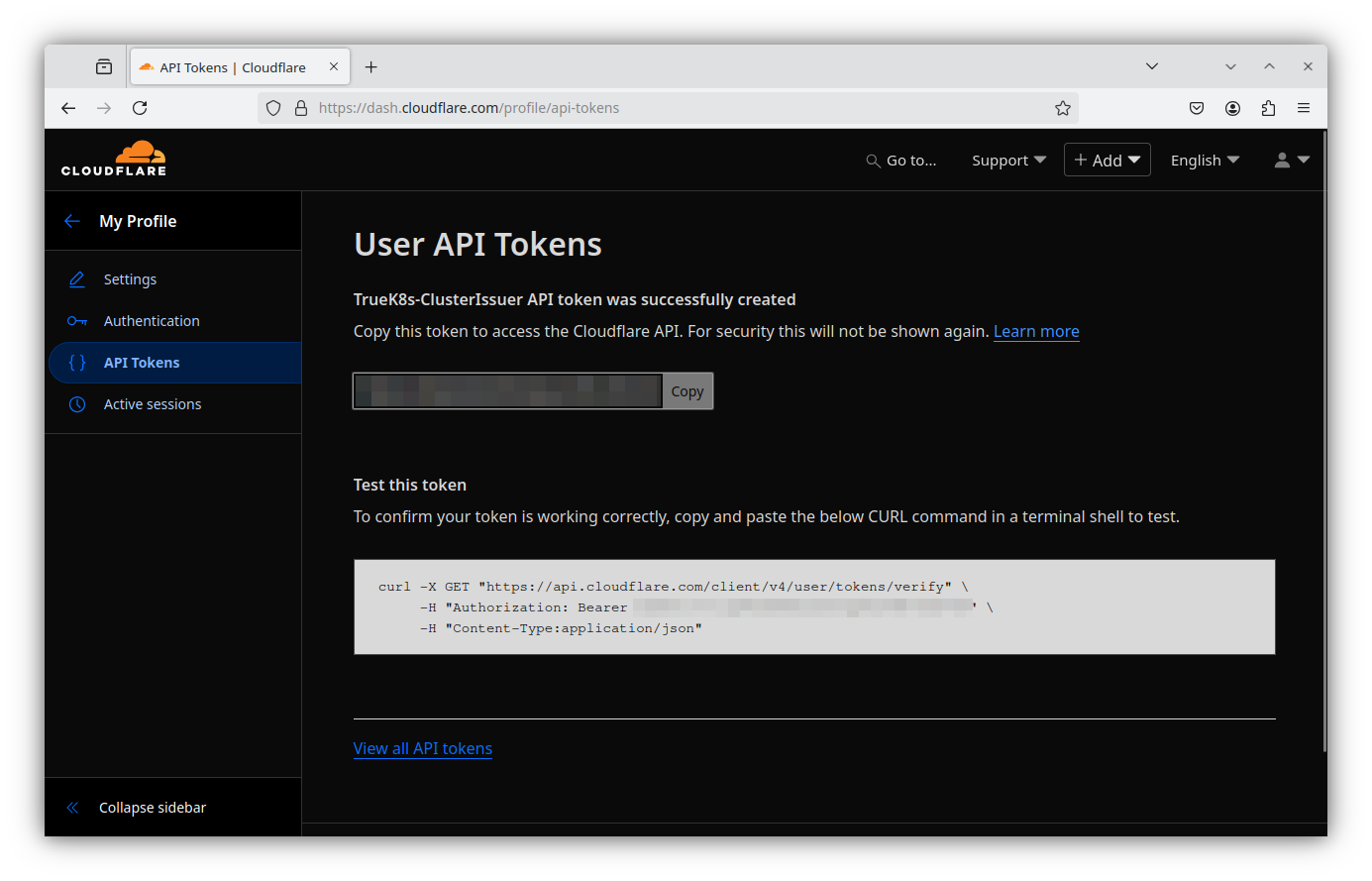The width and height of the screenshot is (1372, 881).
Task: Bookmark this page with the star icon
Action: (1063, 108)
